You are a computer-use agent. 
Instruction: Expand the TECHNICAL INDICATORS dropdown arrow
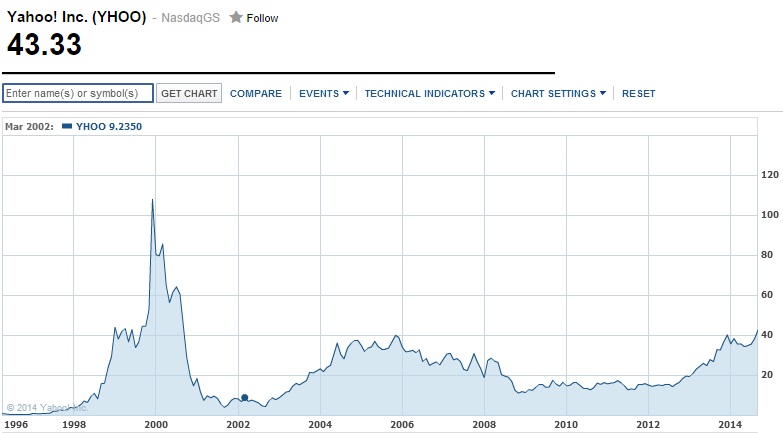492,93
